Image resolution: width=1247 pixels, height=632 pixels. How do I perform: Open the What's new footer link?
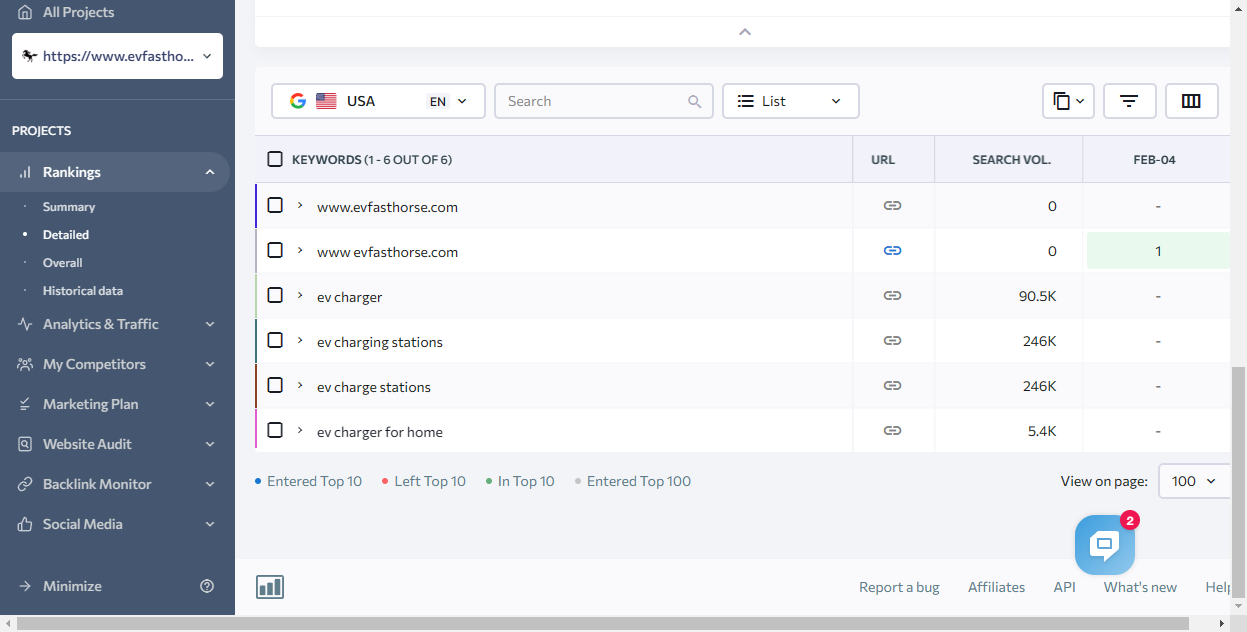1140,587
